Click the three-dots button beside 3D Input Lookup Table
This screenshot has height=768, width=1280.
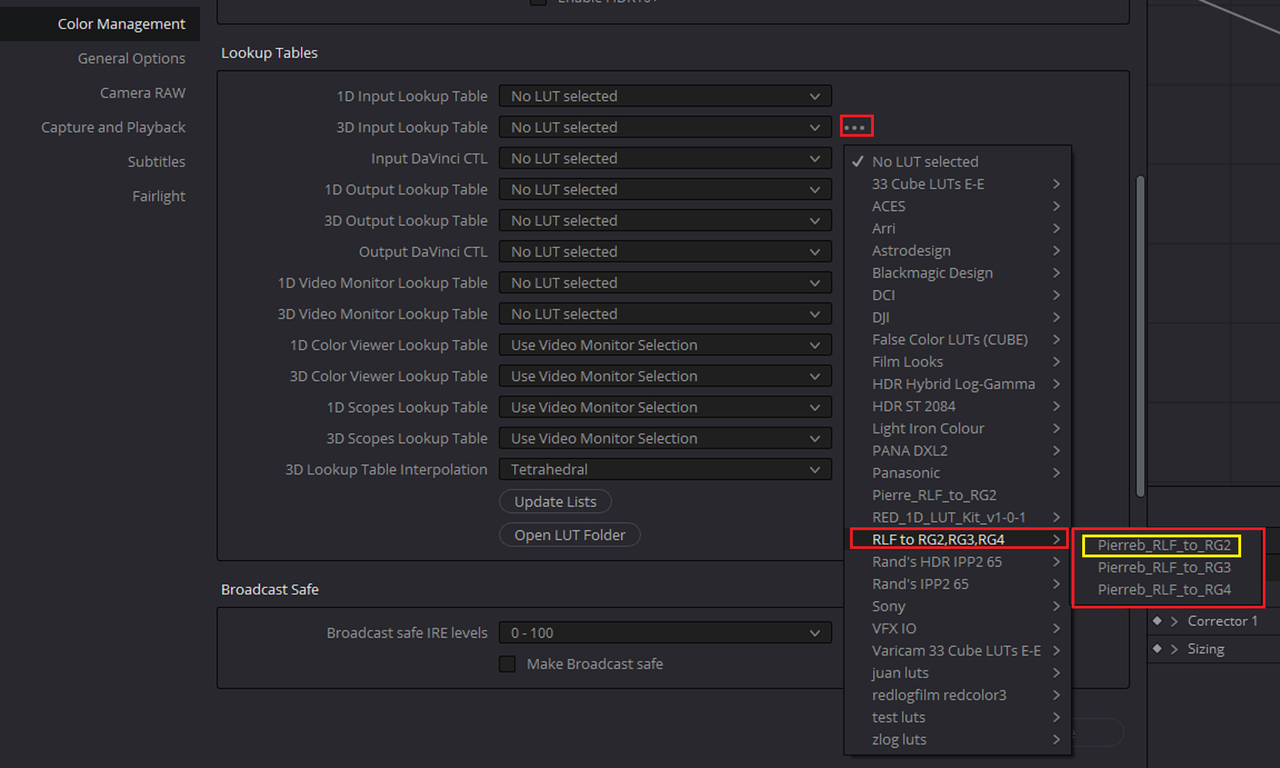(857, 127)
